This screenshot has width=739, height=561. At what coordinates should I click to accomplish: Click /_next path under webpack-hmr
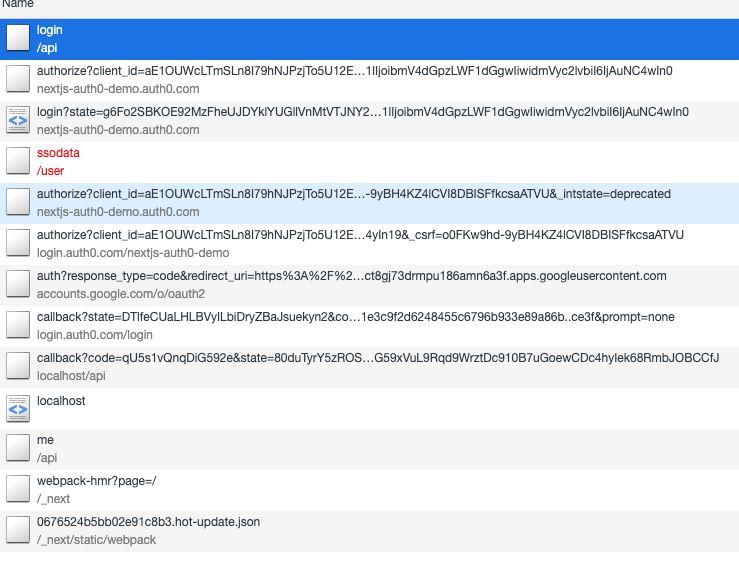point(53,499)
